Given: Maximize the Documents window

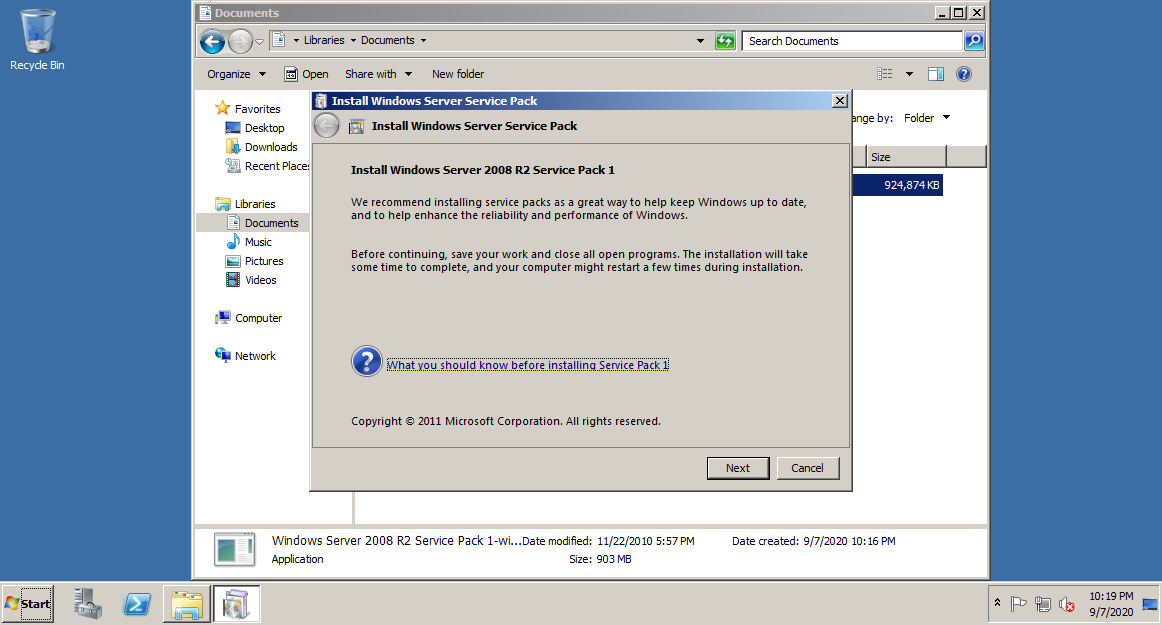Looking at the screenshot, I should (958, 13).
